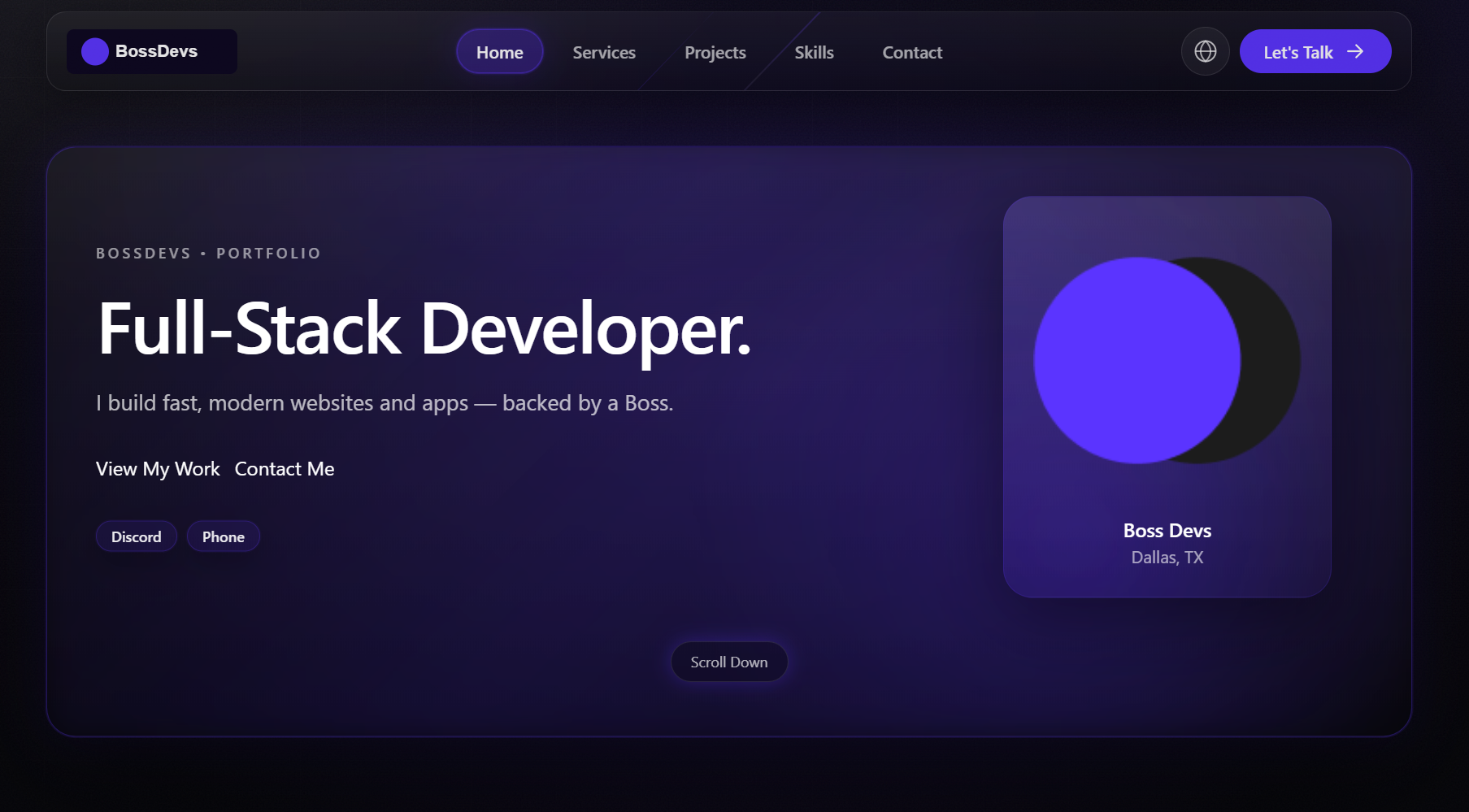Click the arrow inside Let's Talk button

click(1355, 51)
